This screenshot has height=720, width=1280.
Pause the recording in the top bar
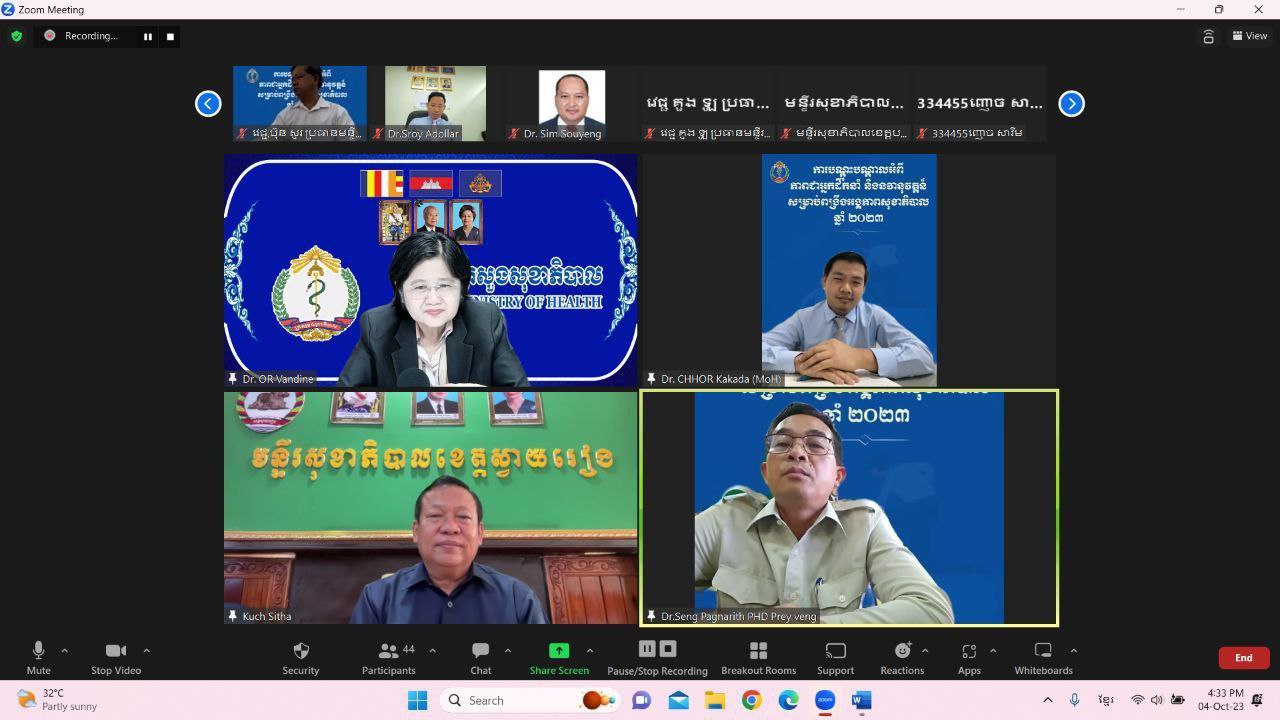147,36
